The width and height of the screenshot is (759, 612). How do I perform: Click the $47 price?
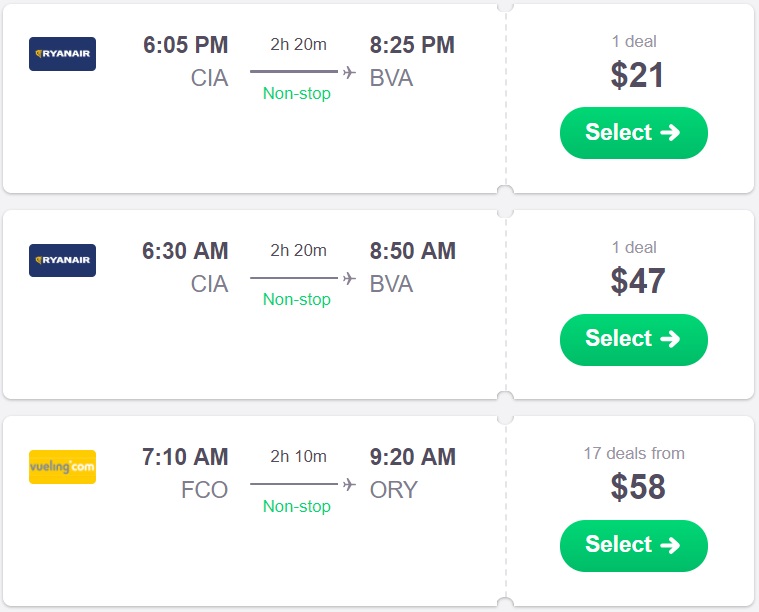(637, 282)
